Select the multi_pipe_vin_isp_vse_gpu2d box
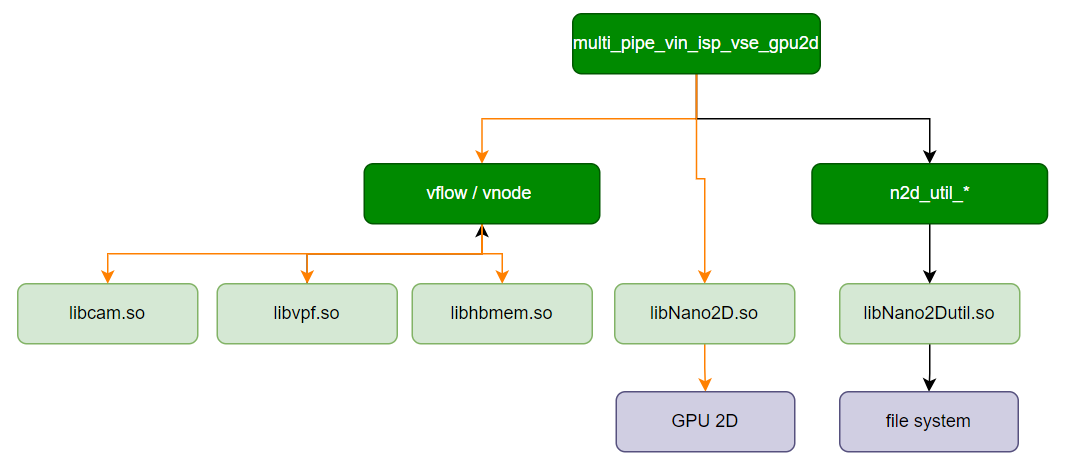 [x=695, y=44]
